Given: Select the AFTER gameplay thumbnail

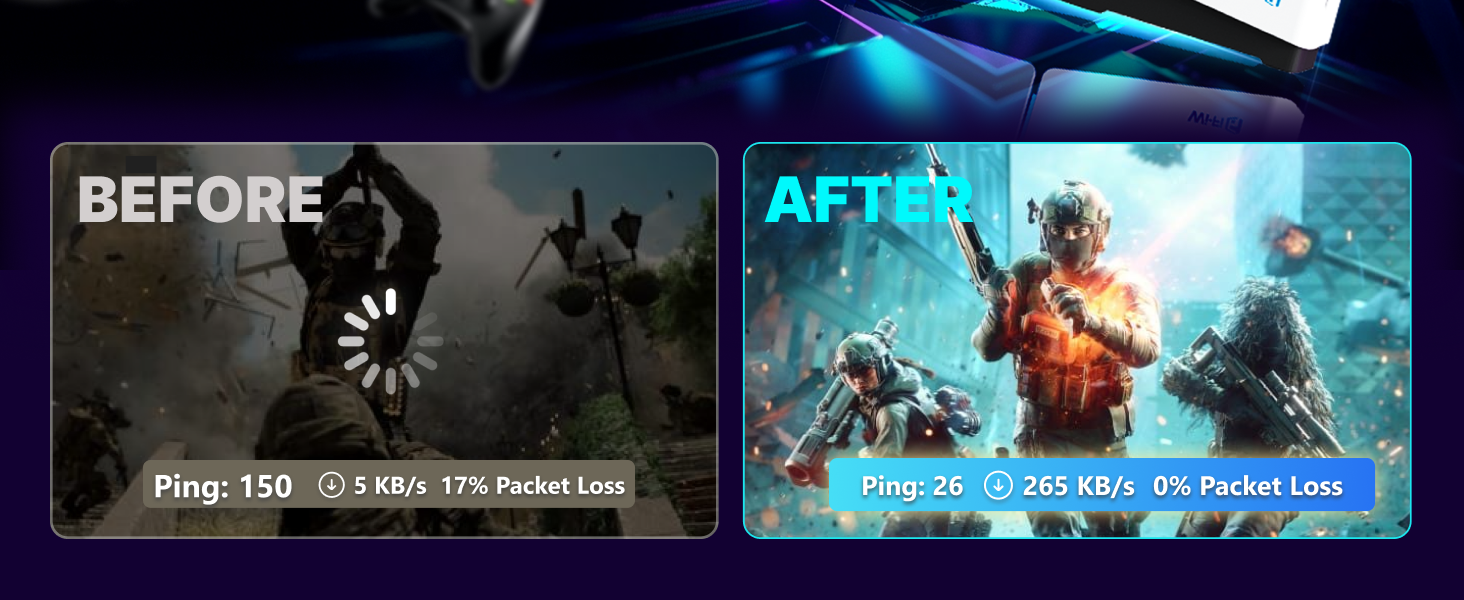Looking at the screenshot, I should (x=1077, y=340).
